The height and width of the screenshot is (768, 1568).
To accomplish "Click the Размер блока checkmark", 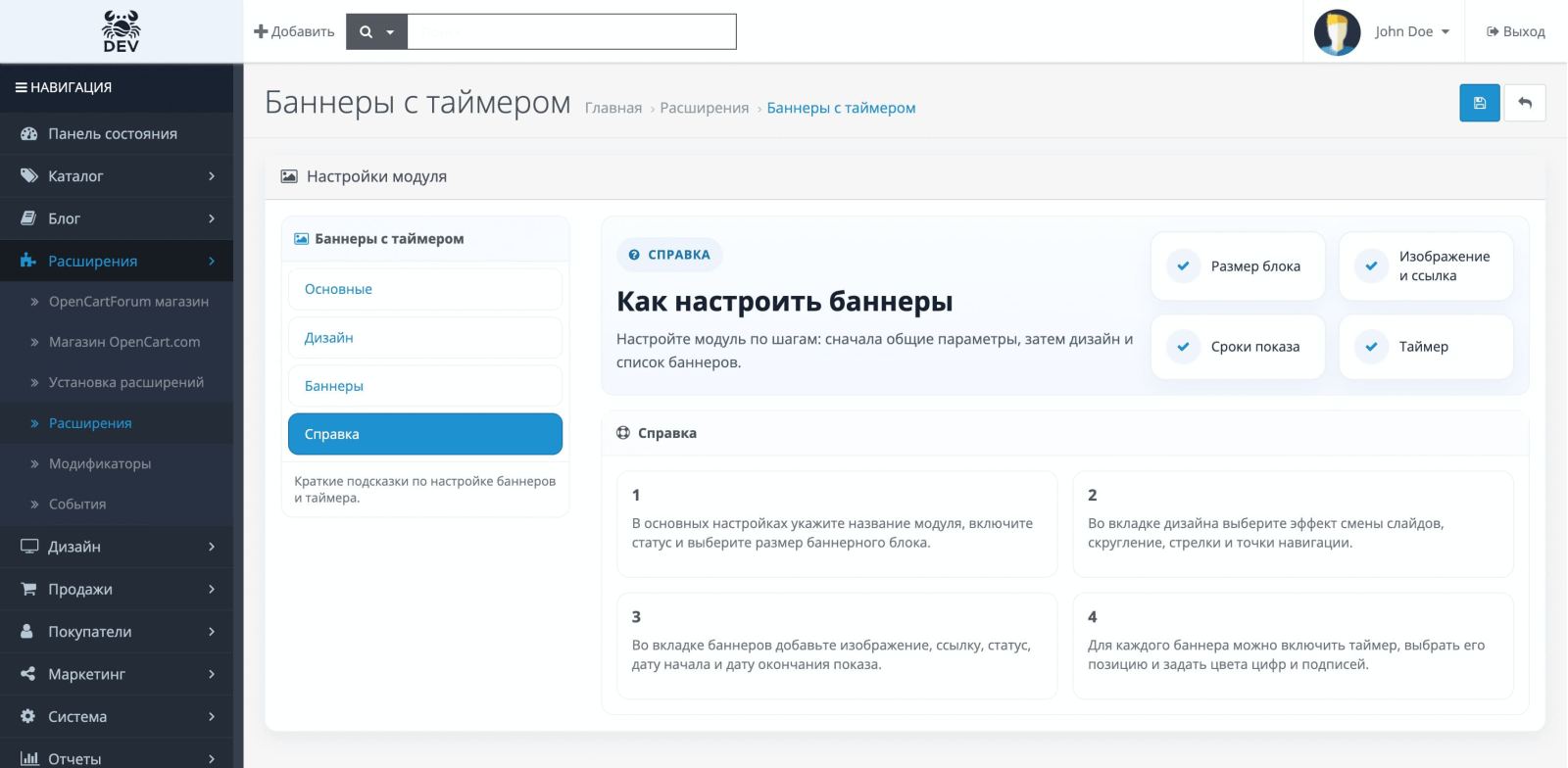I will click(1183, 265).
